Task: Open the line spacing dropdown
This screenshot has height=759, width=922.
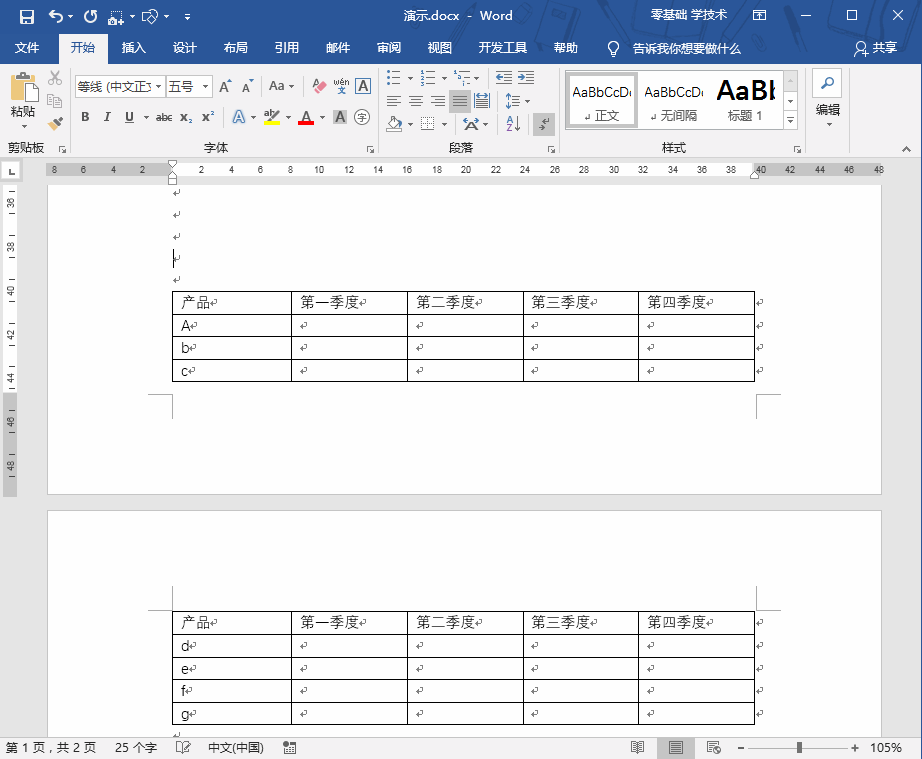Action: (518, 101)
